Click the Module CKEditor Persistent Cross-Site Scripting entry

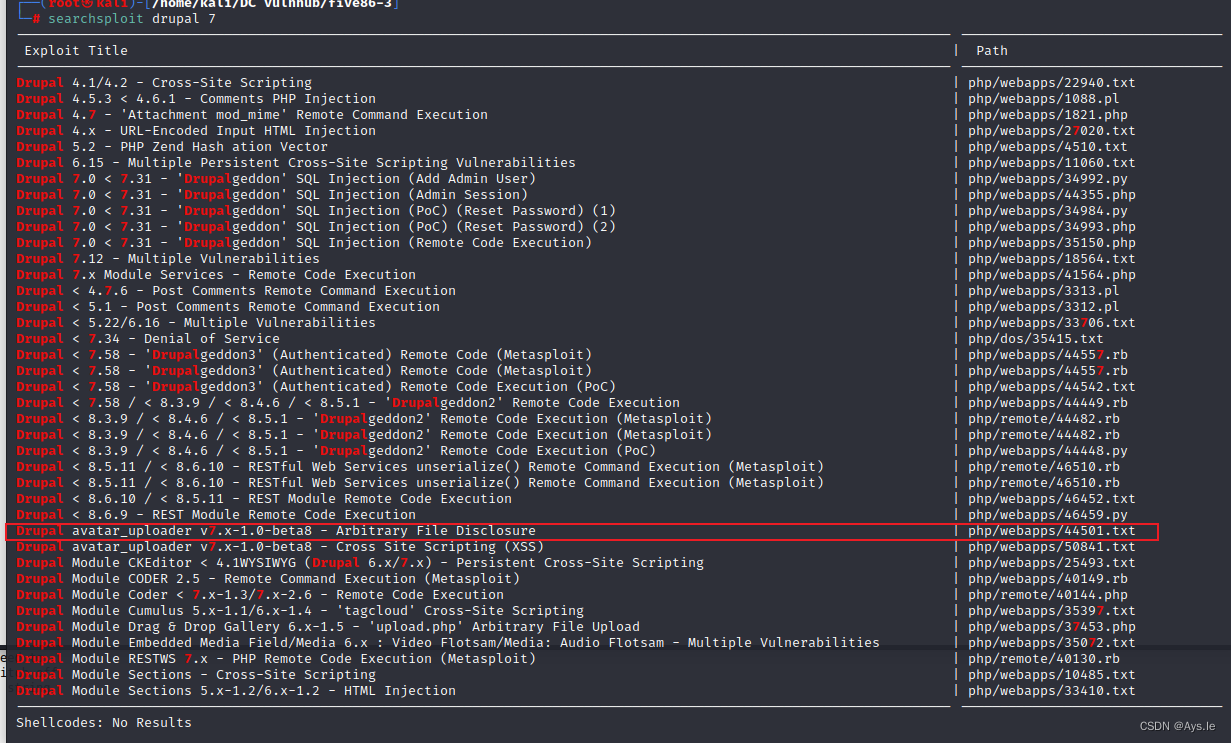[x=360, y=563]
